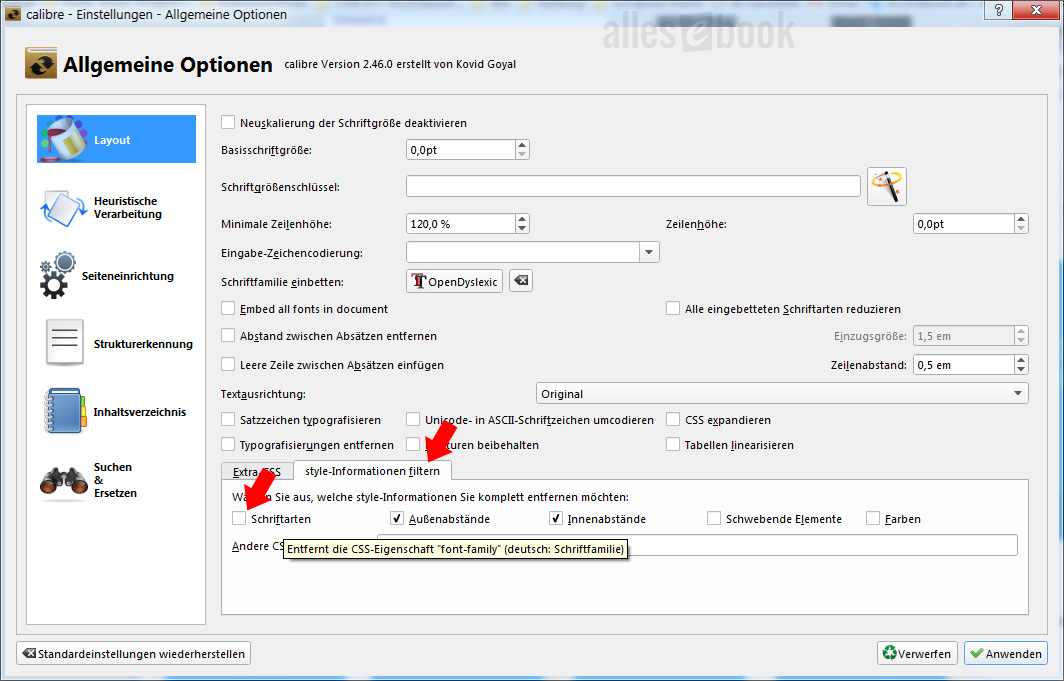Open the Textausrichtung dropdown
This screenshot has height=681, width=1064.
coord(782,393)
